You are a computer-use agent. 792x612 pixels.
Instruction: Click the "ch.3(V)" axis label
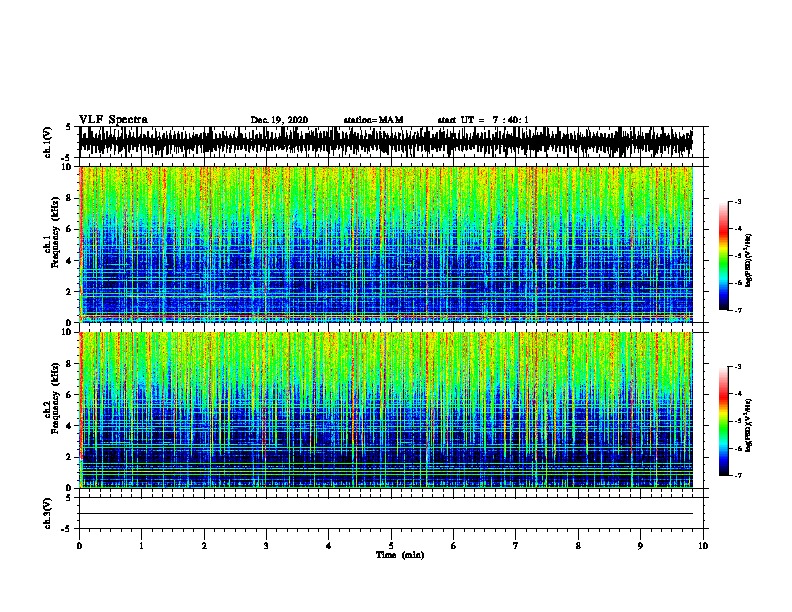pos(48,513)
